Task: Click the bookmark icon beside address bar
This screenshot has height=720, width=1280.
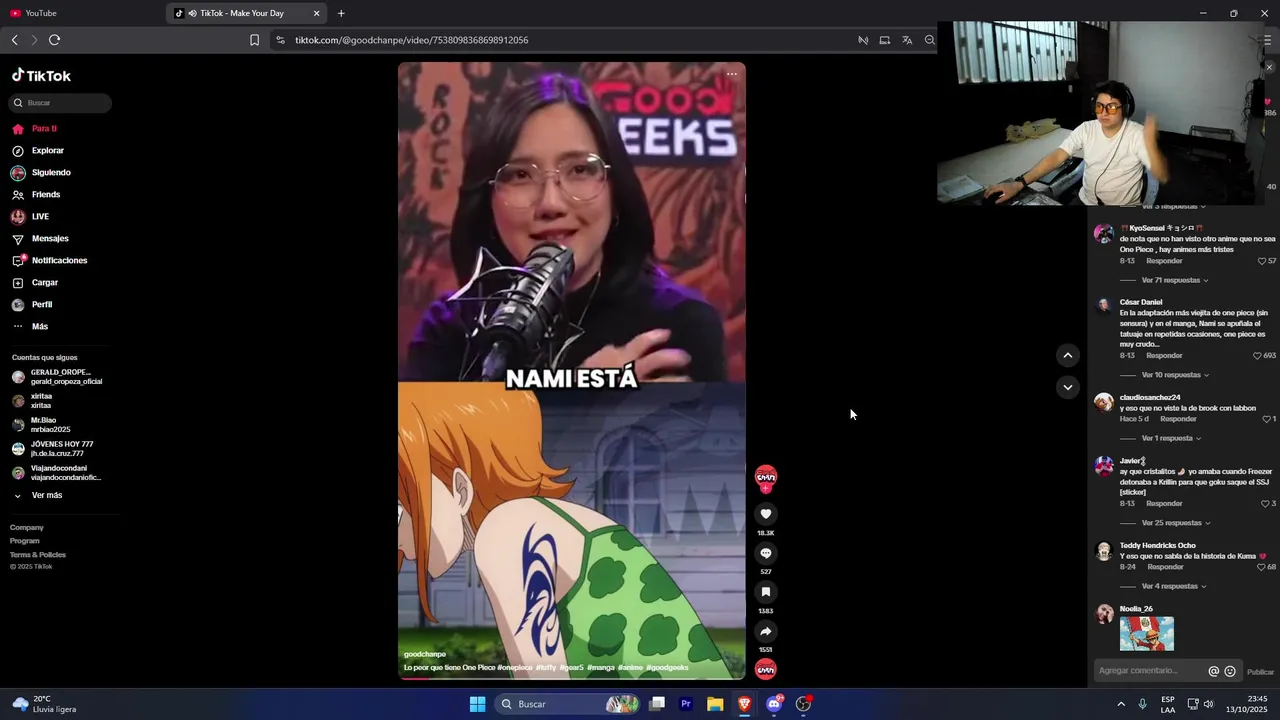Action: pos(254,40)
